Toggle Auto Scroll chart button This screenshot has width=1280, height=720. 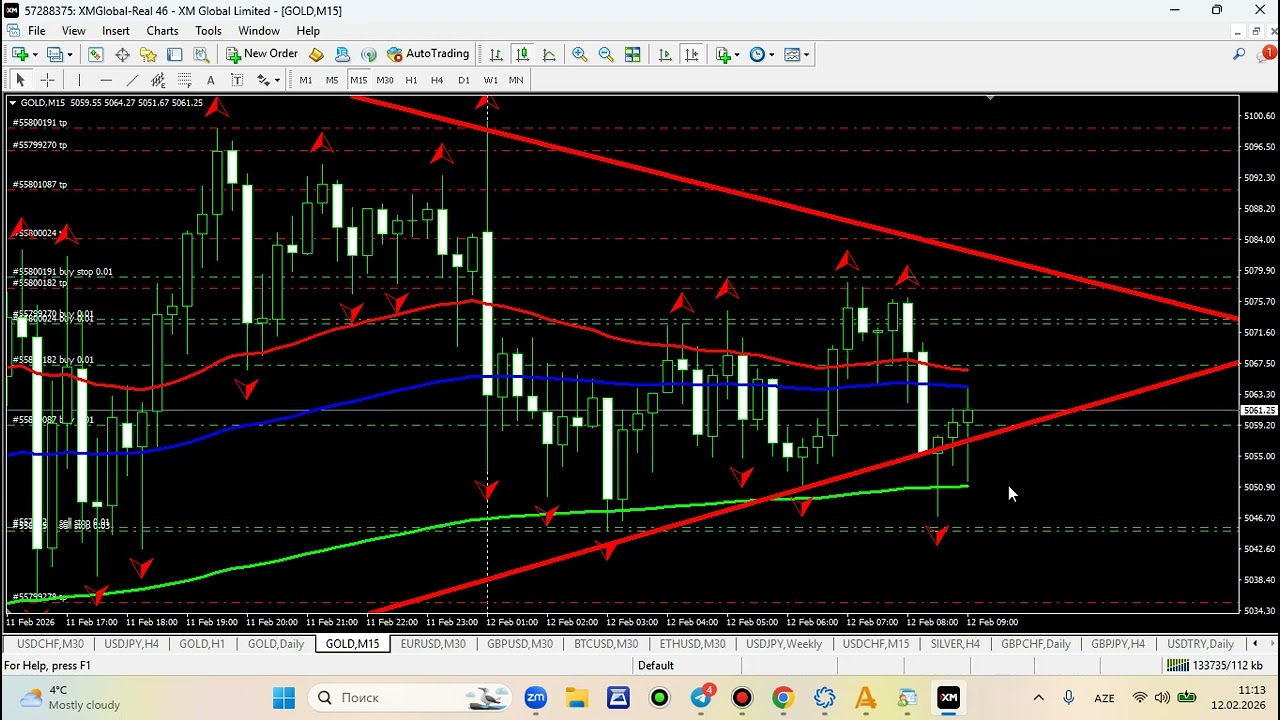tap(665, 54)
